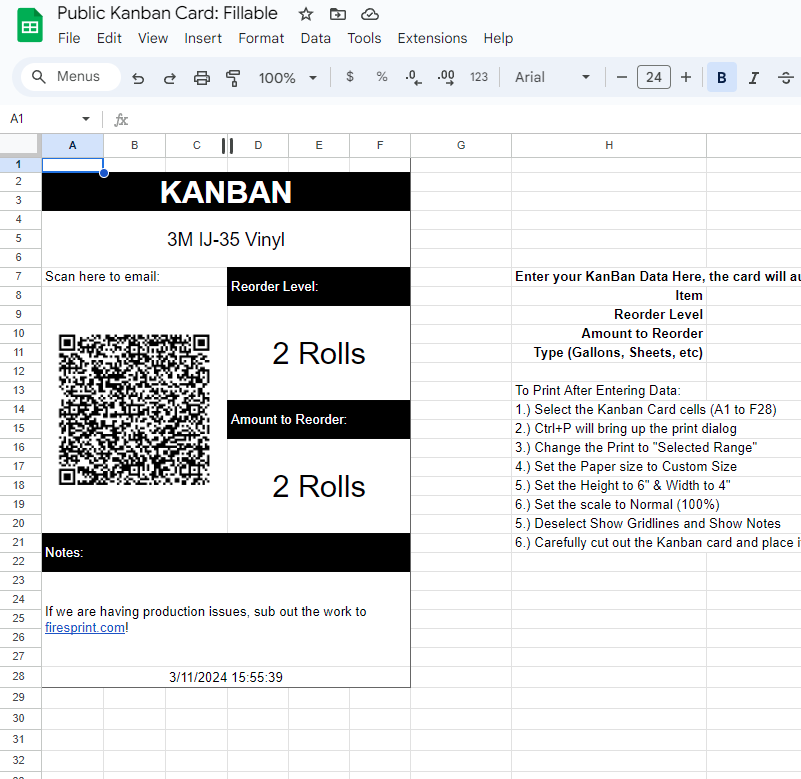Click the 'Item' label in column H
This screenshot has height=779, width=801.
[x=689, y=296]
